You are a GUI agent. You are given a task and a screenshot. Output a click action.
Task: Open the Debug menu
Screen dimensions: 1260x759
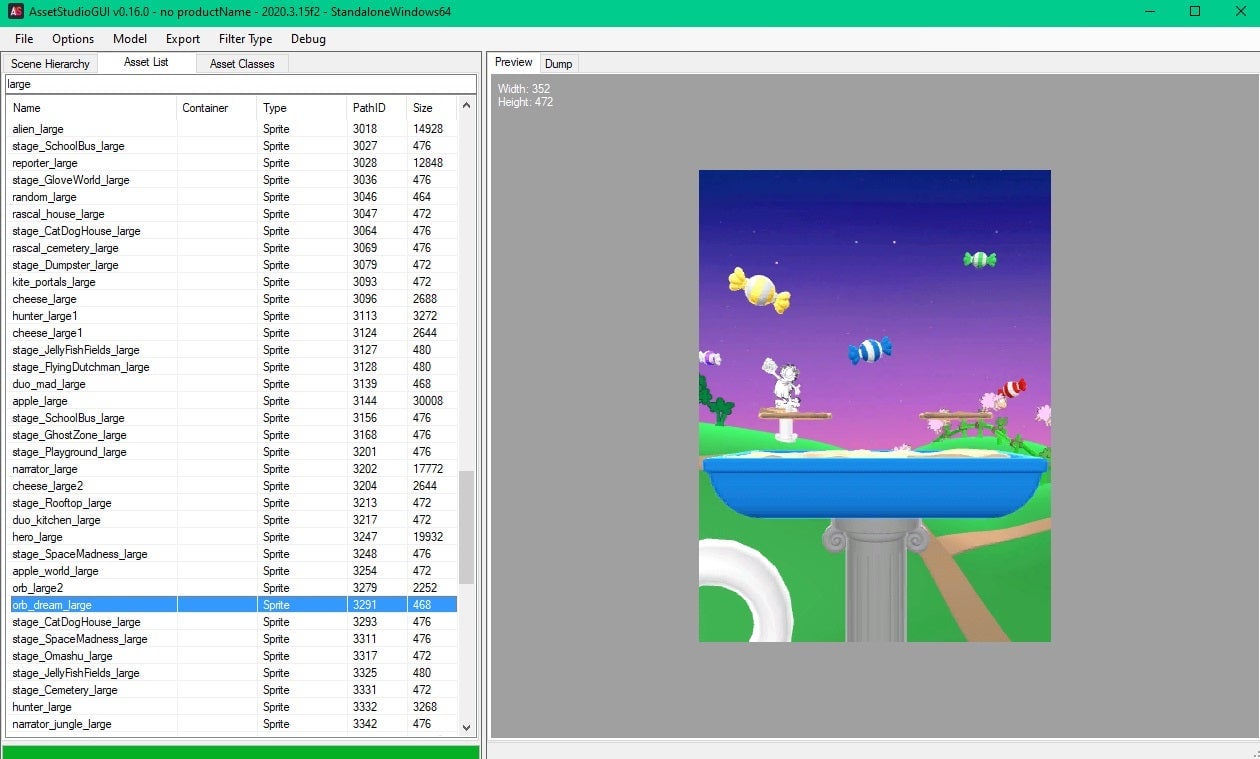(308, 39)
